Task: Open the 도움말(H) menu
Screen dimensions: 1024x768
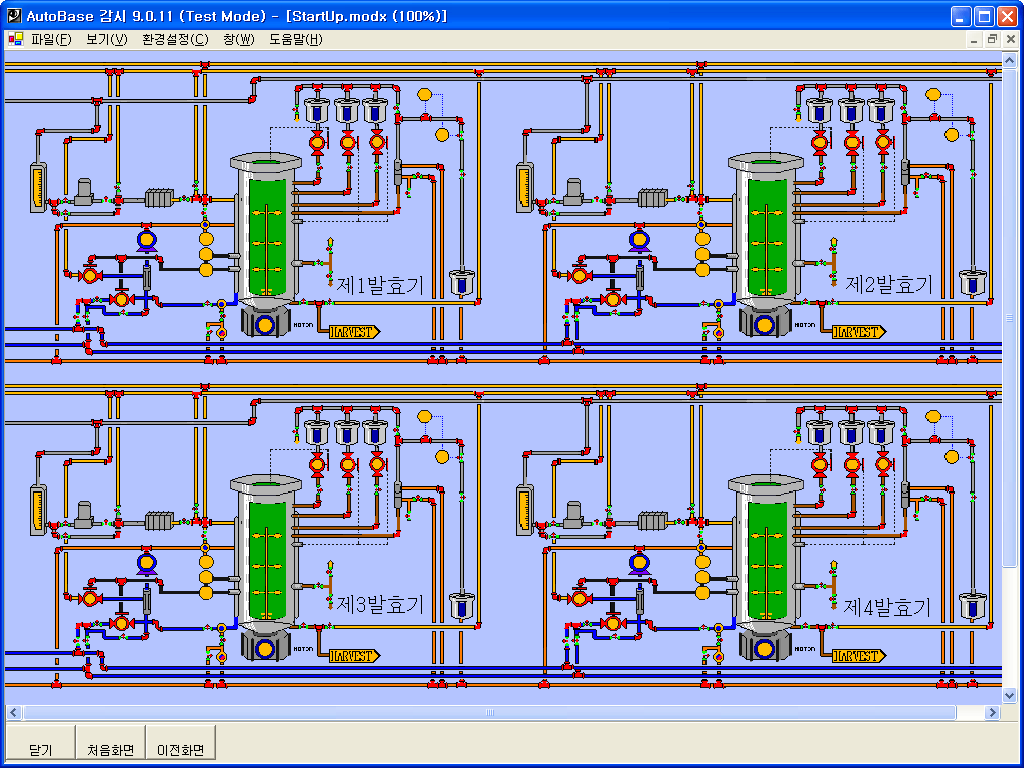Action: (x=295, y=39)
